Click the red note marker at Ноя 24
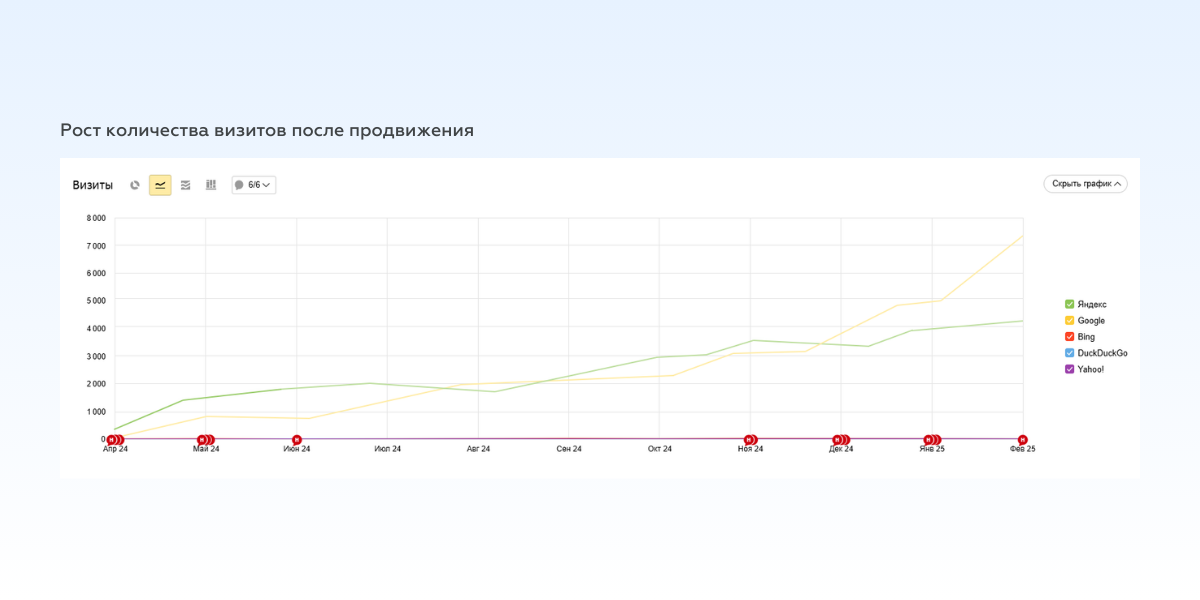The height and width of the screenshot is (600, 1200). pyautogui.click(x=750, y=440)
